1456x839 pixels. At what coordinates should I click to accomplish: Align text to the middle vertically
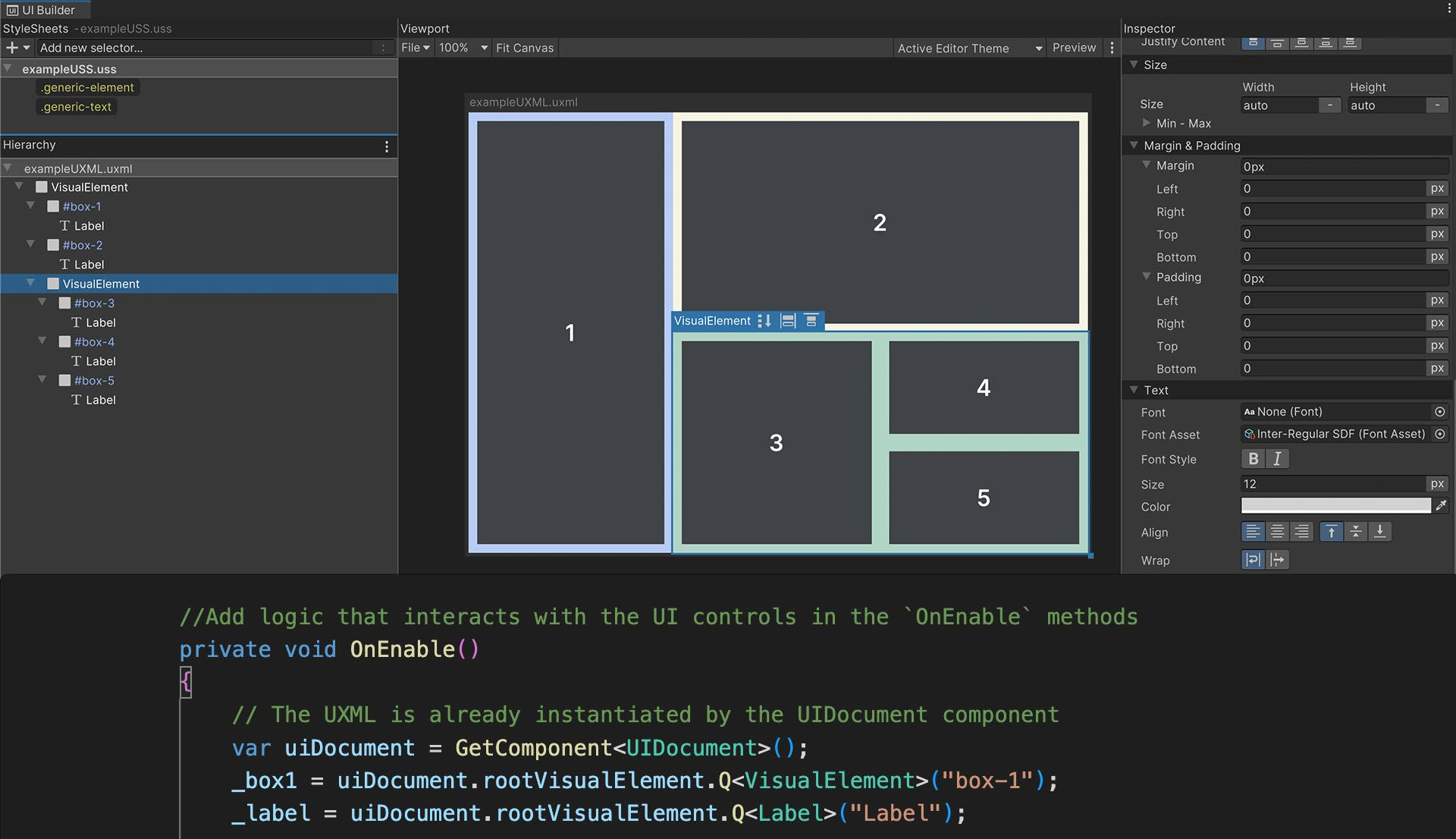pyautogui.click(x=1356, y=532)
